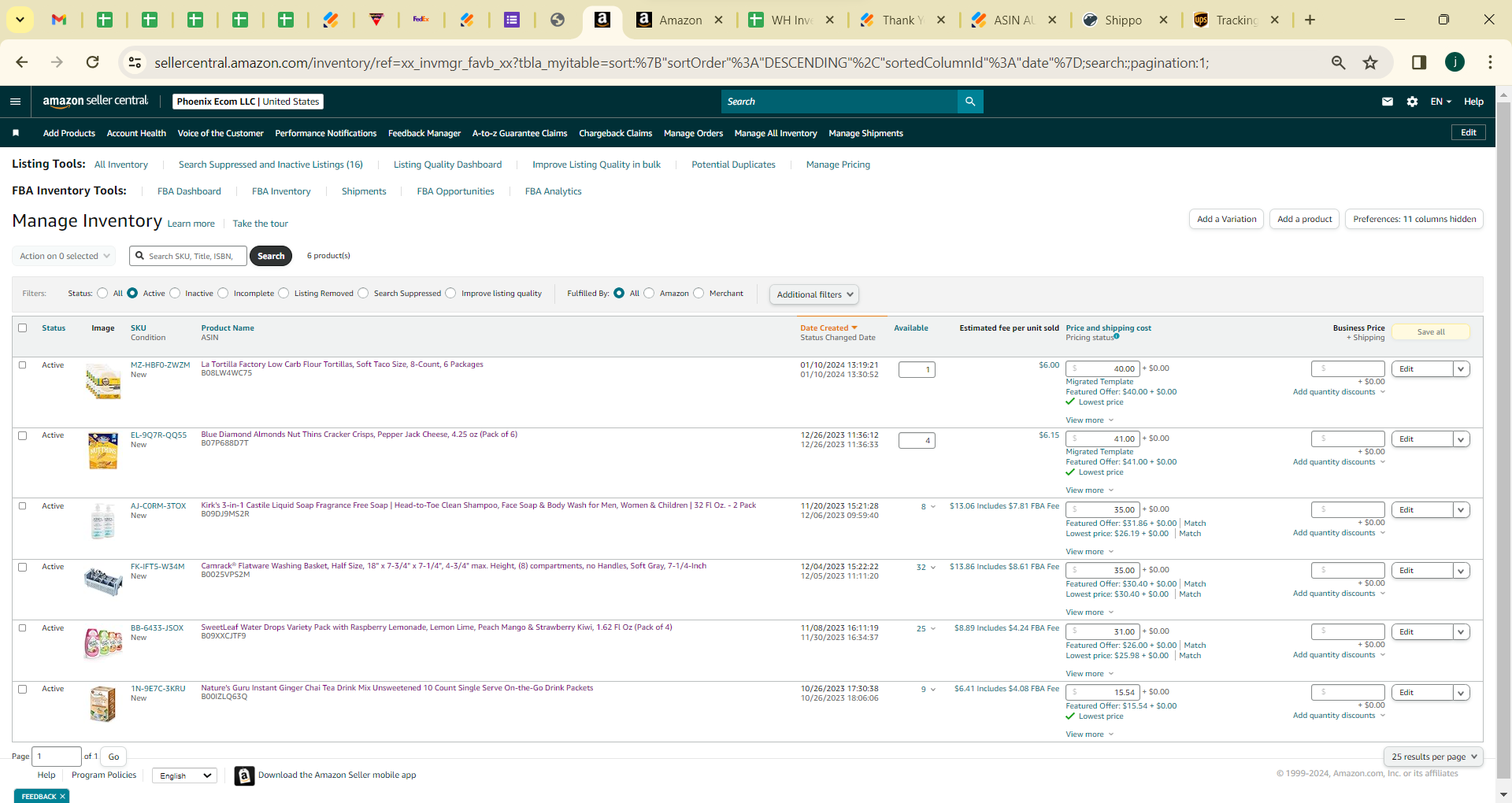The height and width of the screenshot is (803, 1512).
Task: Click the Amazon mobile app icon
Action: pyautogui.click(x=244, y=776)
